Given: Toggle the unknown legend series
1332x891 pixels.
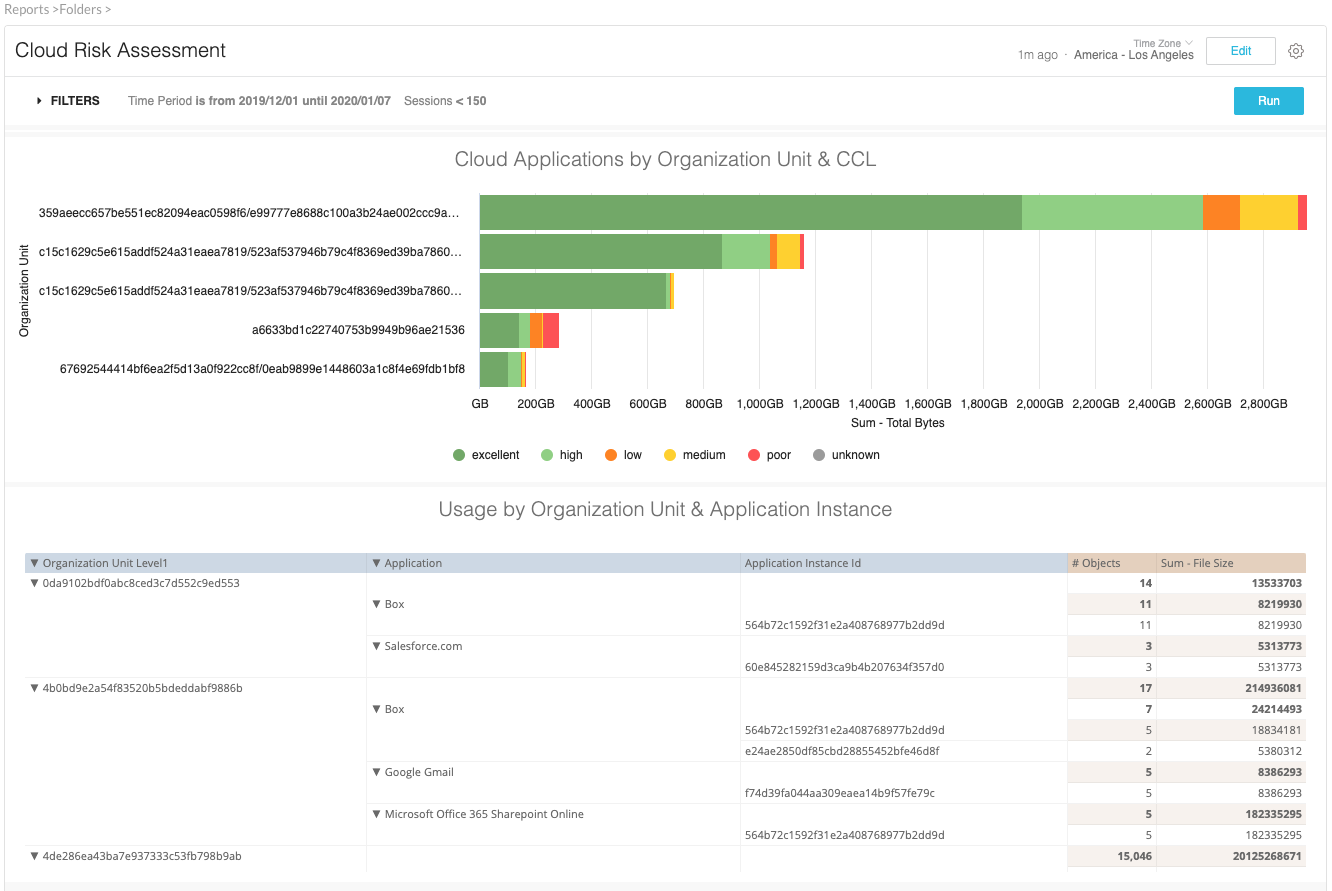Looking at the screenshot, I should coord(846,455).
